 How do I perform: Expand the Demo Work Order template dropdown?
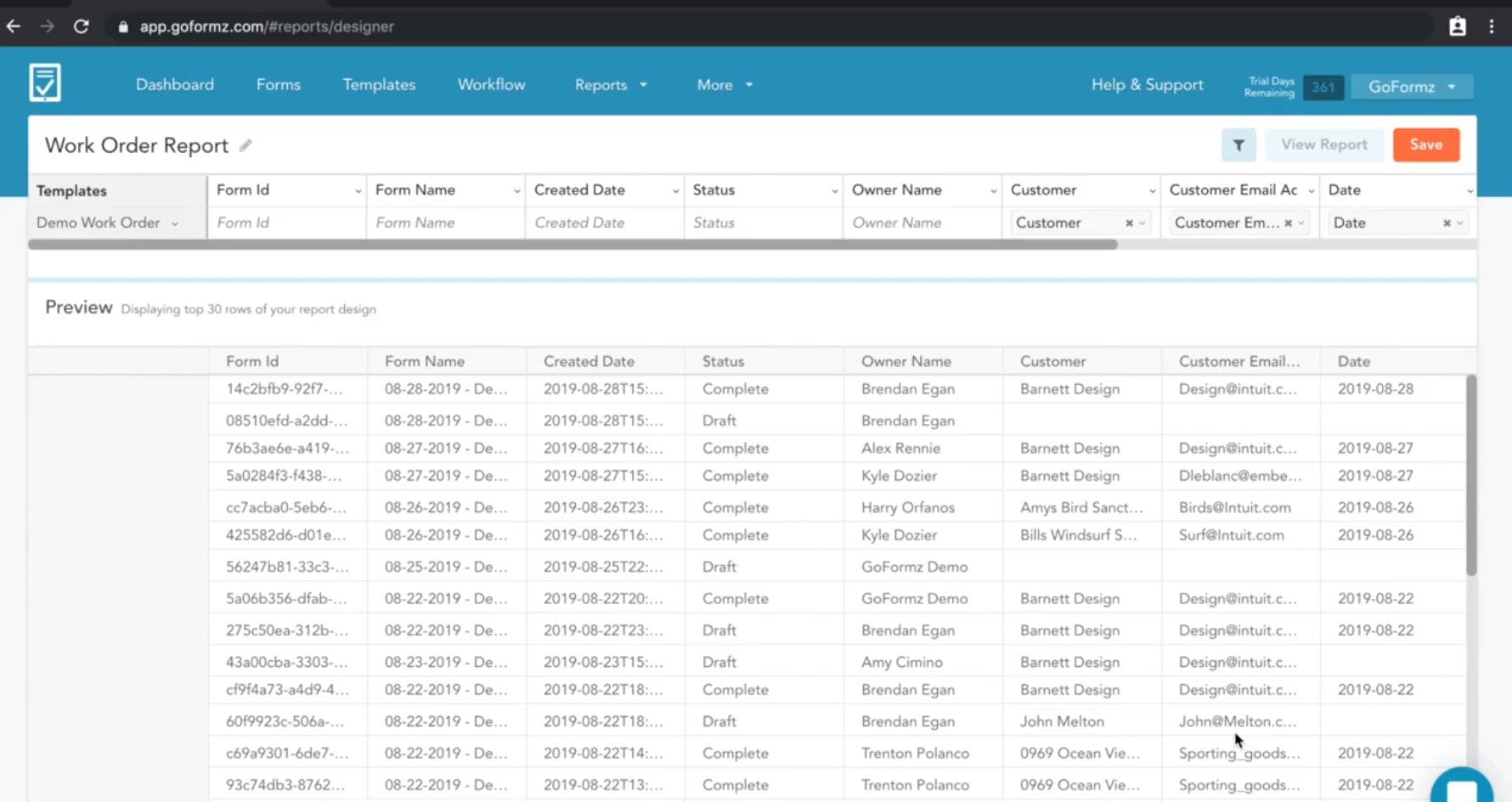pyautogui.click(x=176, y=222)
